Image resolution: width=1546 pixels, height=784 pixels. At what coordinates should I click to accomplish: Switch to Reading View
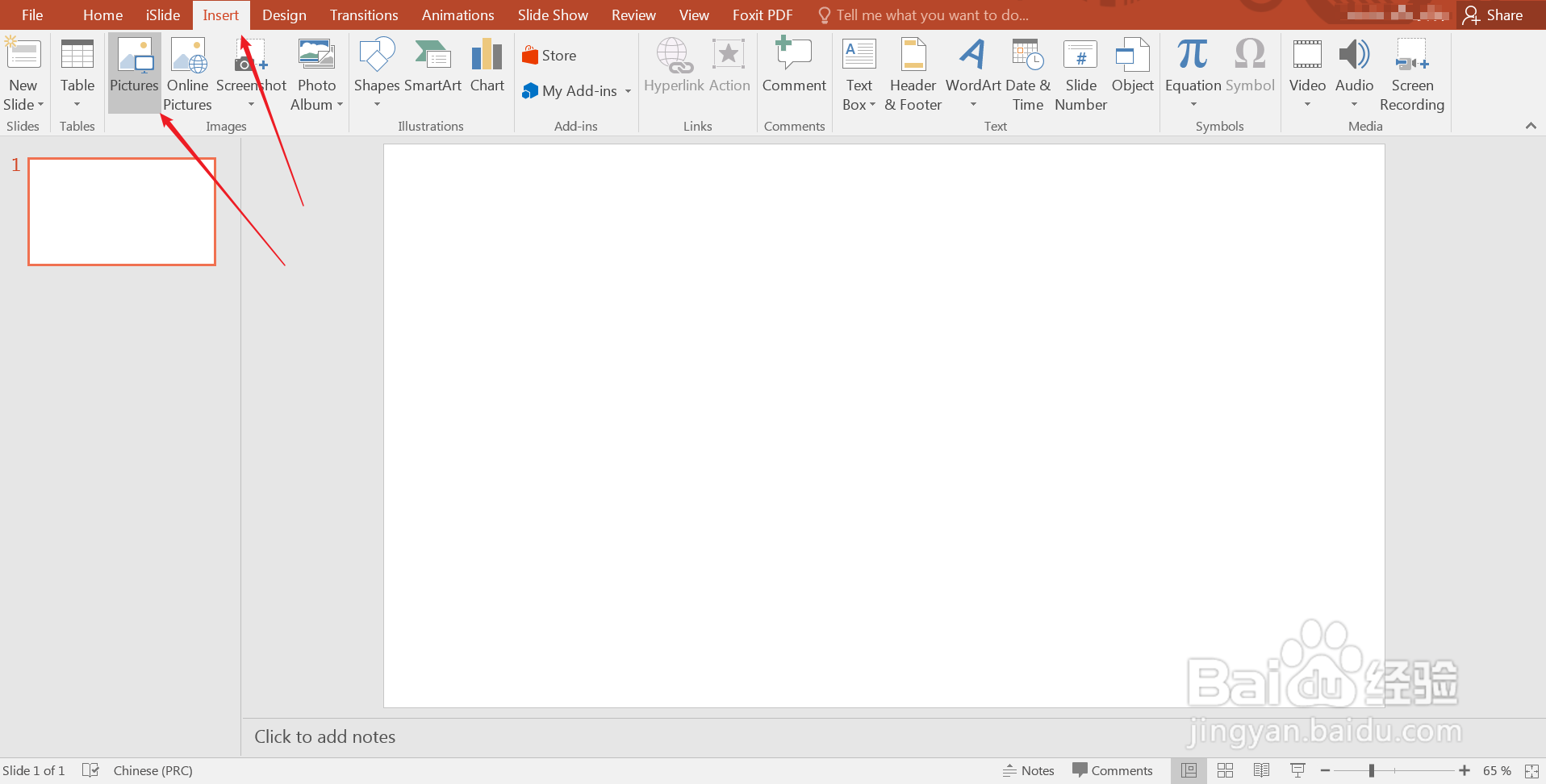pyautogui.click(x=1261, y=770)
